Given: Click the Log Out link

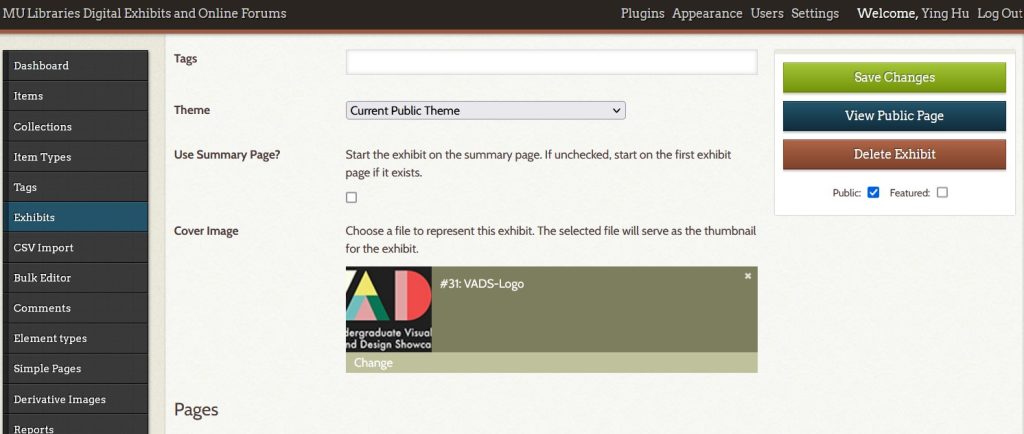Looking at the screenshot, I should click(999, 14).
